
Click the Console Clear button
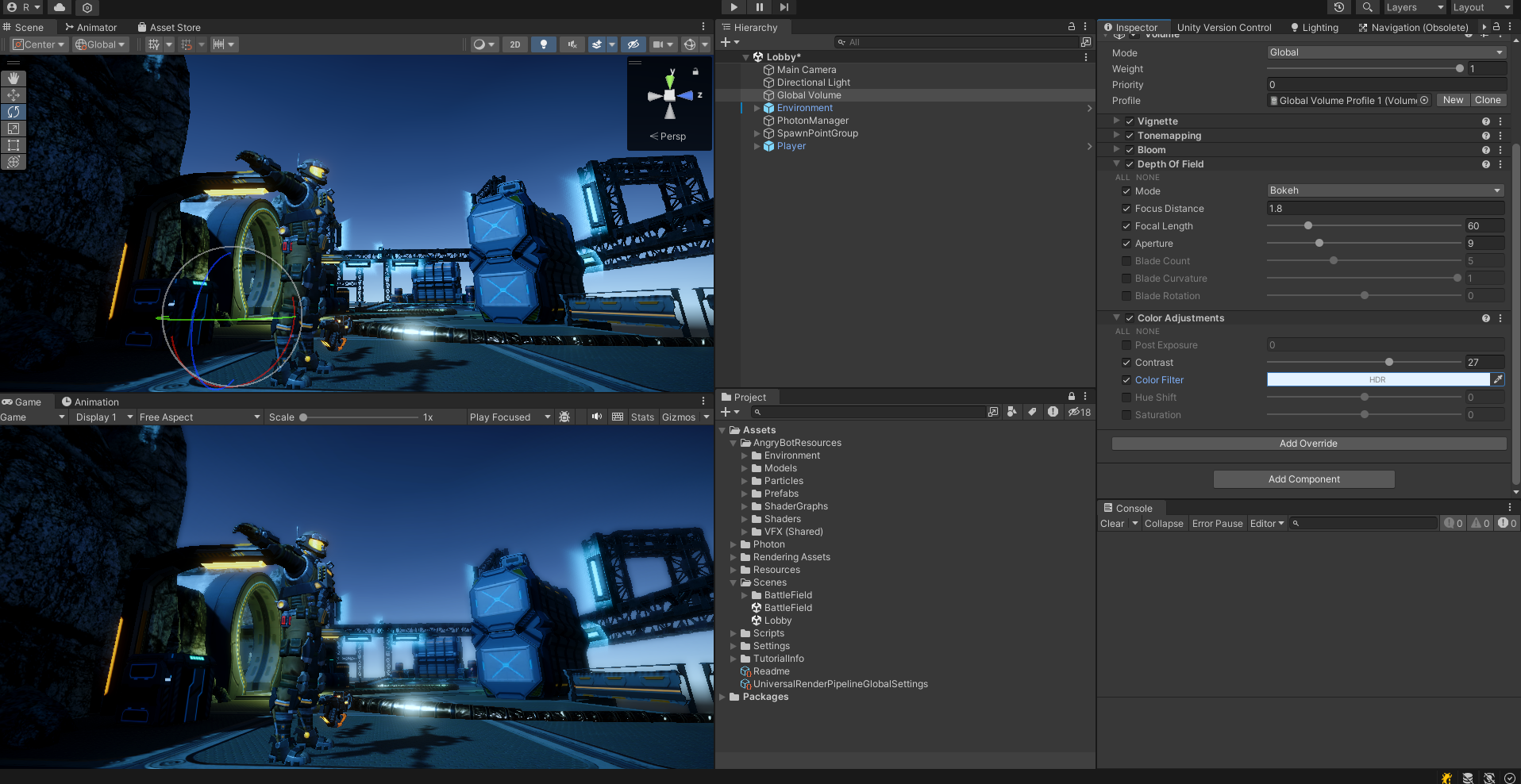tap(1112, 524)
